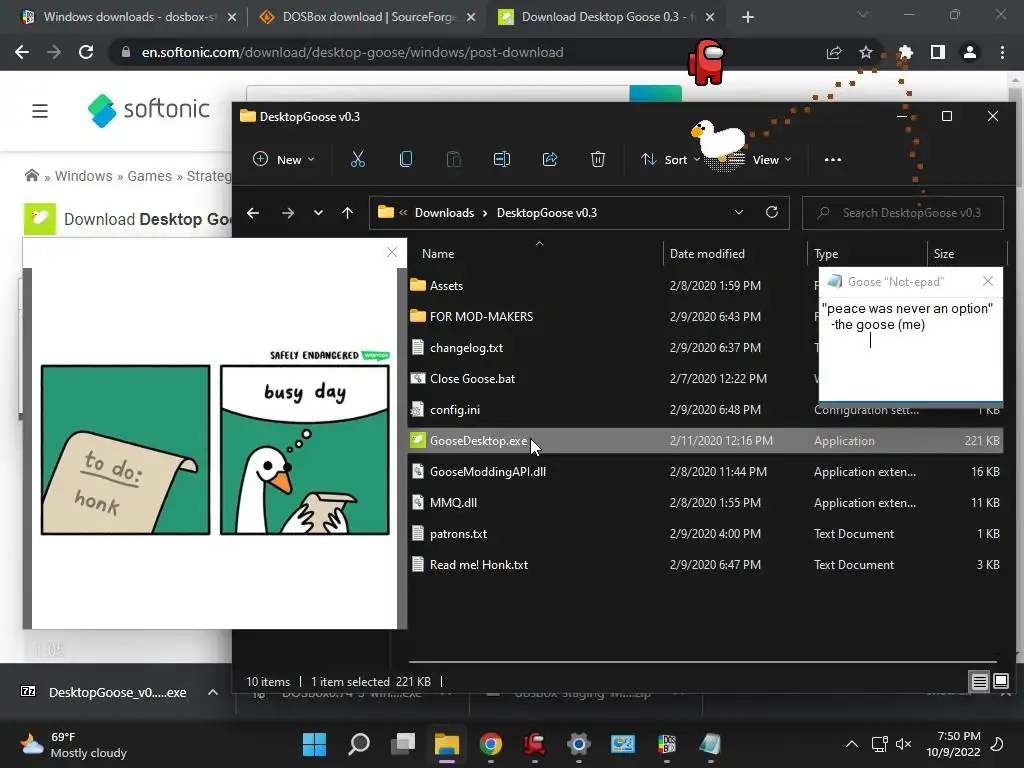Viewport: 1024px width, 768px height.
Task: Open Windows Start menu on taskbar
Action: point(314,744)
